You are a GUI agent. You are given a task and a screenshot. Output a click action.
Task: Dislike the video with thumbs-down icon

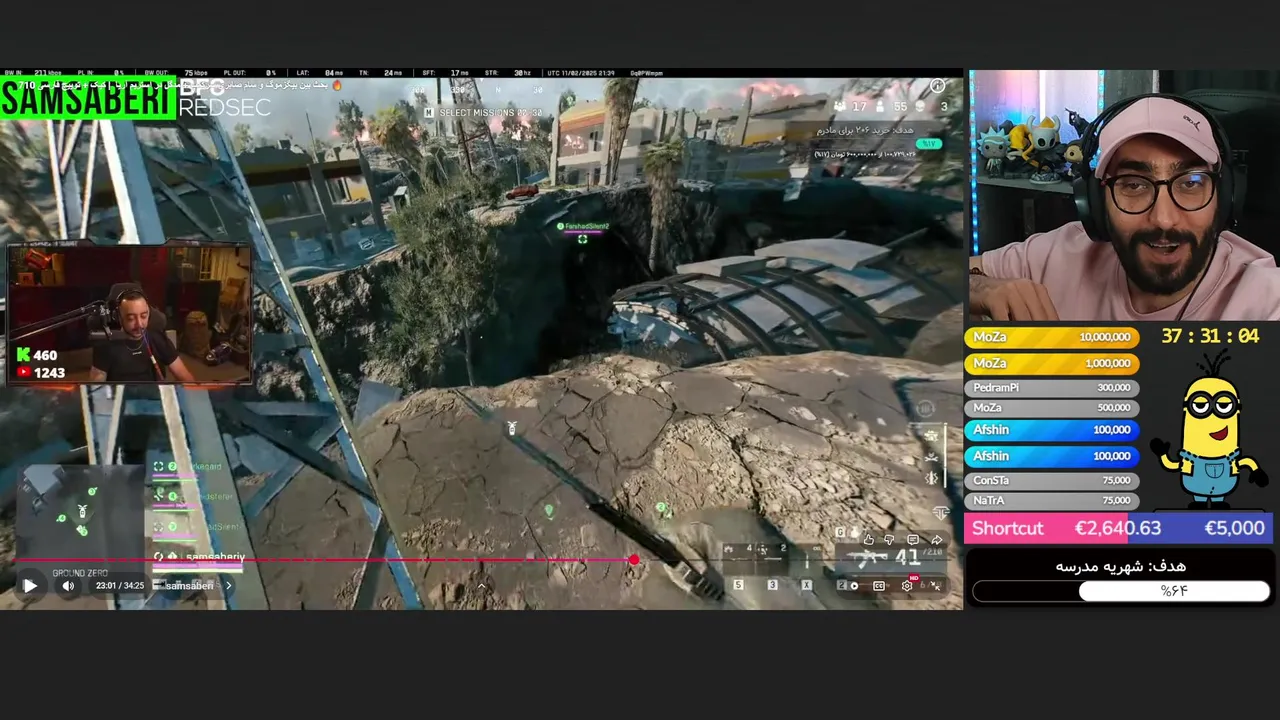click(890, 540)
